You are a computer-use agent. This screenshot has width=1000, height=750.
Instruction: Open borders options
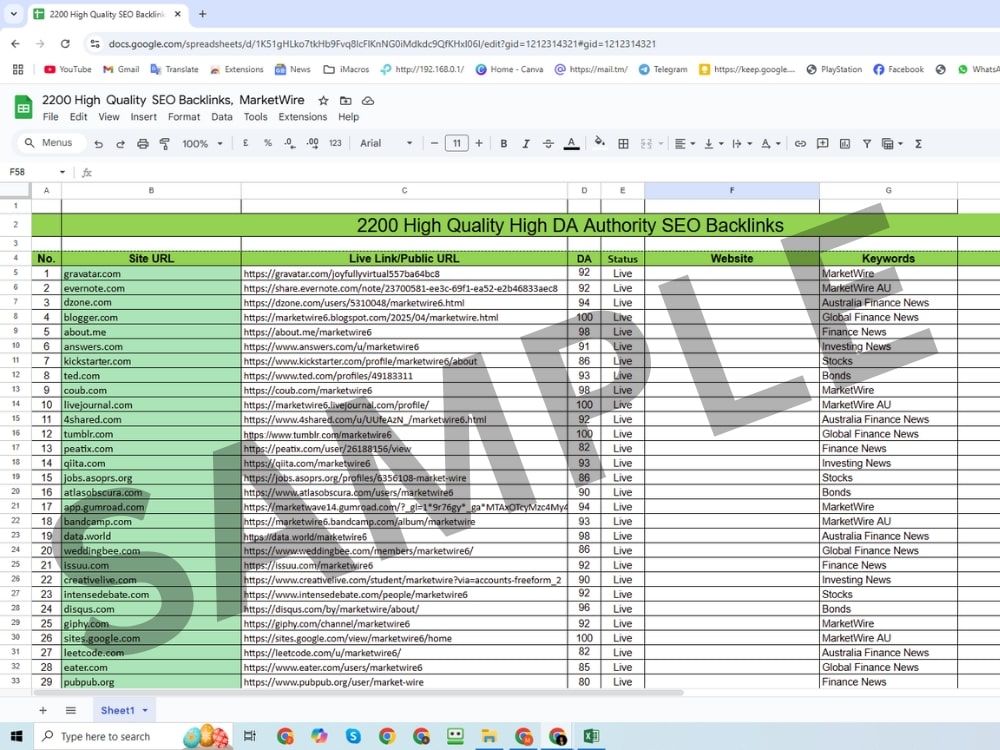[x=624, y=144]
